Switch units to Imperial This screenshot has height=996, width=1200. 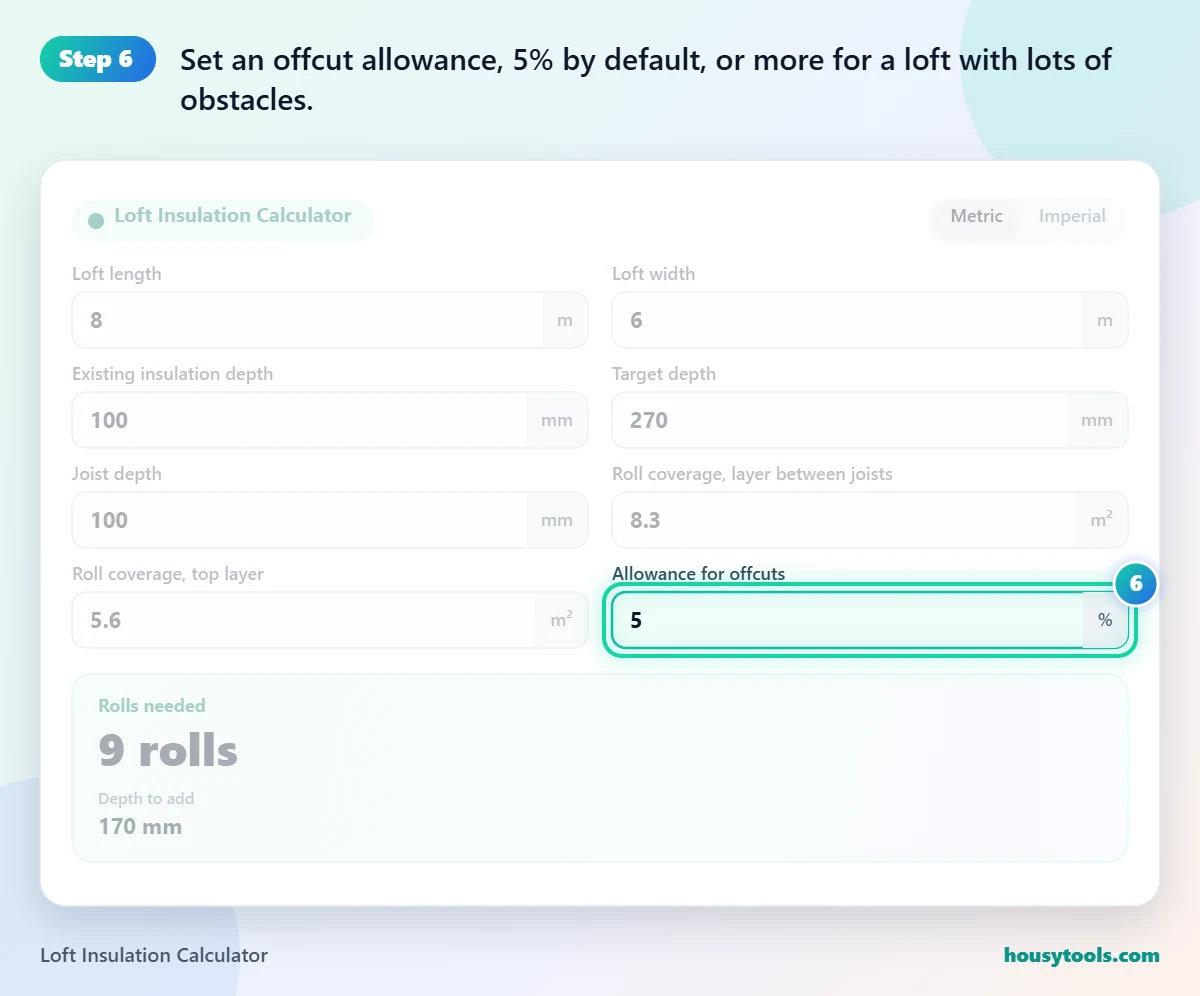click(1072, 216)
